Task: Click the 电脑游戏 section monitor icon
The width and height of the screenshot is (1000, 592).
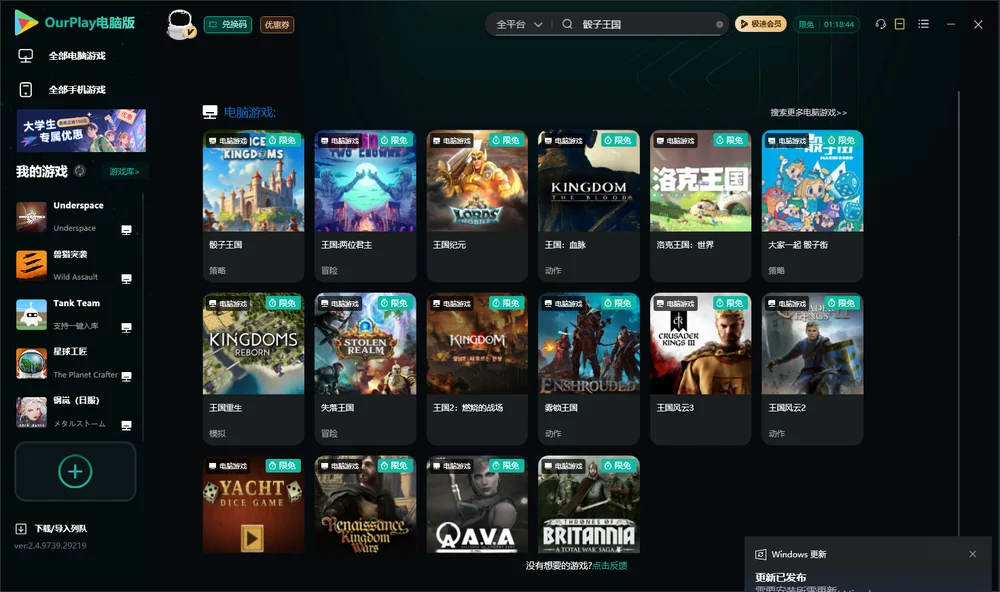Action: tap(210, 112)
